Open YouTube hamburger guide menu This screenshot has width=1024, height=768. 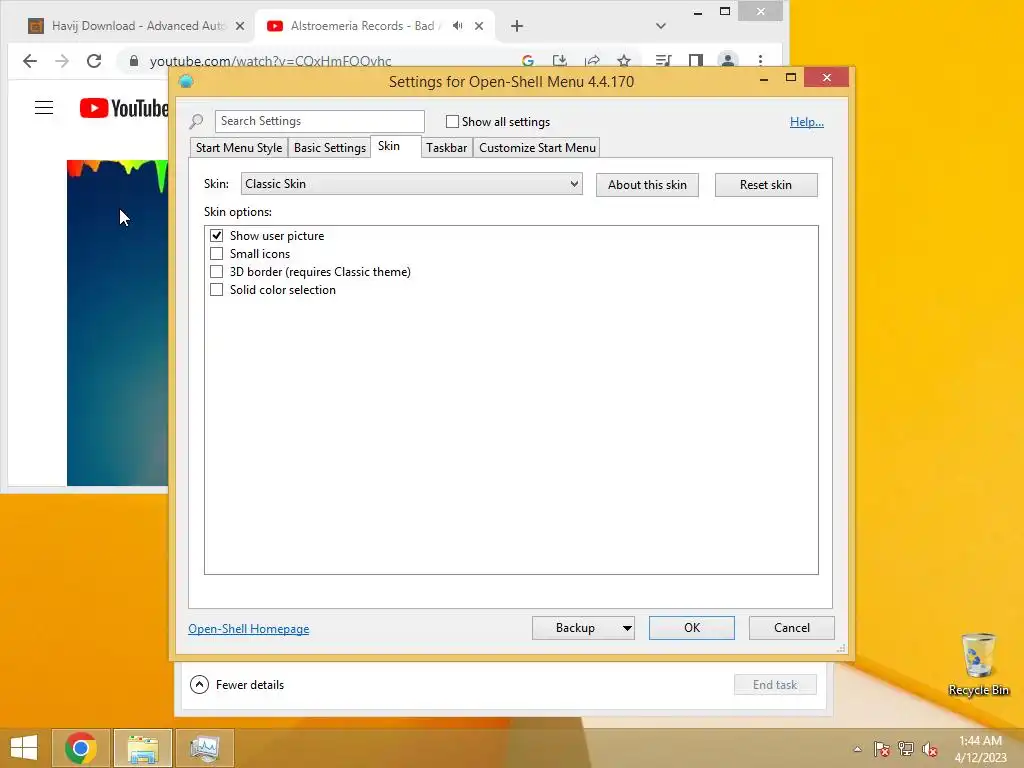tap(44, 108)
